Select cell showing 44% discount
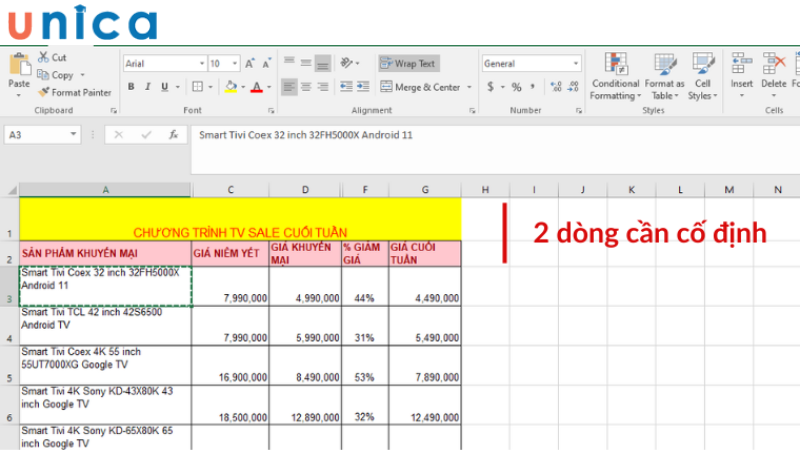The image size is (800, 450). coord(365,286)
